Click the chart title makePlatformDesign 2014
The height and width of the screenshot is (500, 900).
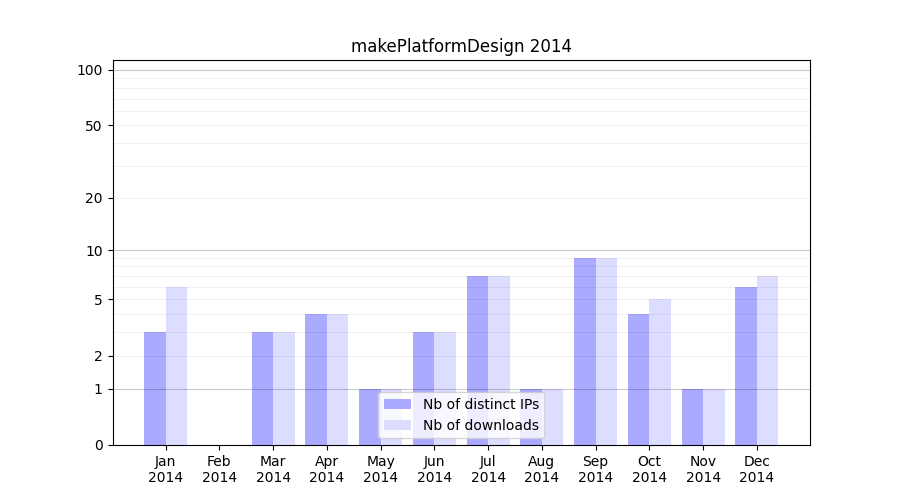(x=461, y=46)
